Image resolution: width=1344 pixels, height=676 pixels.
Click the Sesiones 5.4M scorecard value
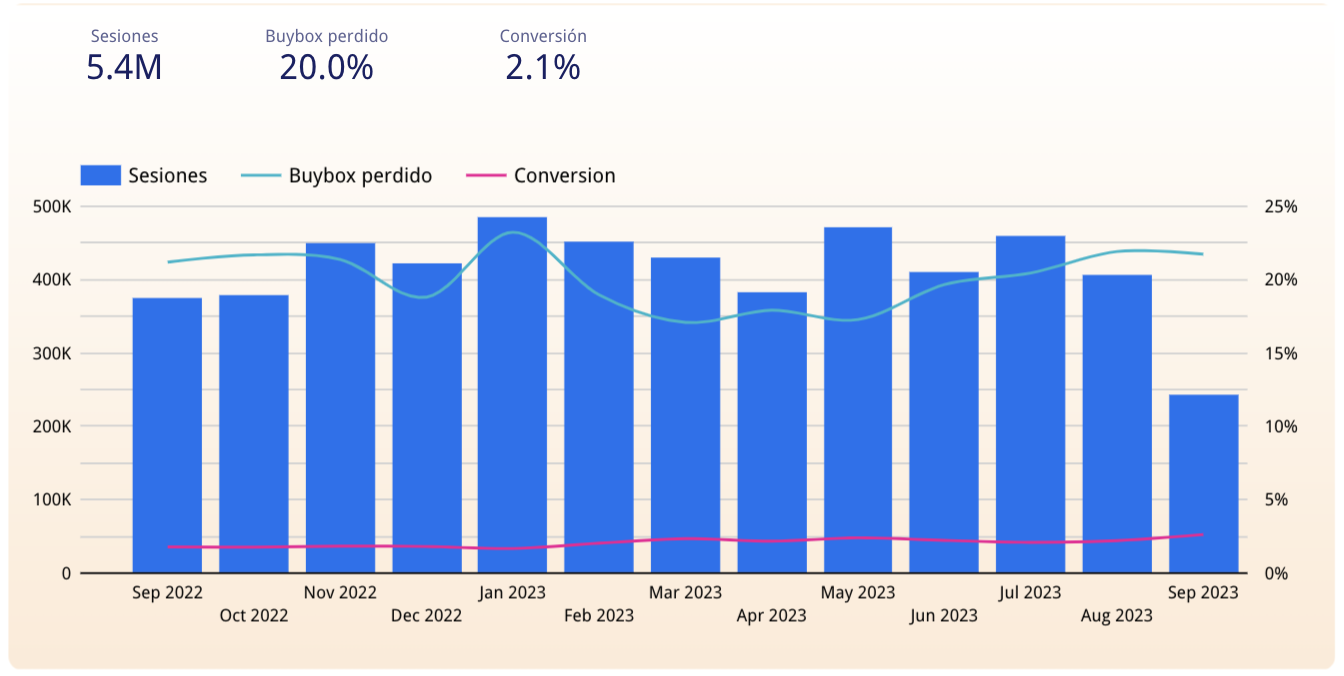(x=124, y=67)
